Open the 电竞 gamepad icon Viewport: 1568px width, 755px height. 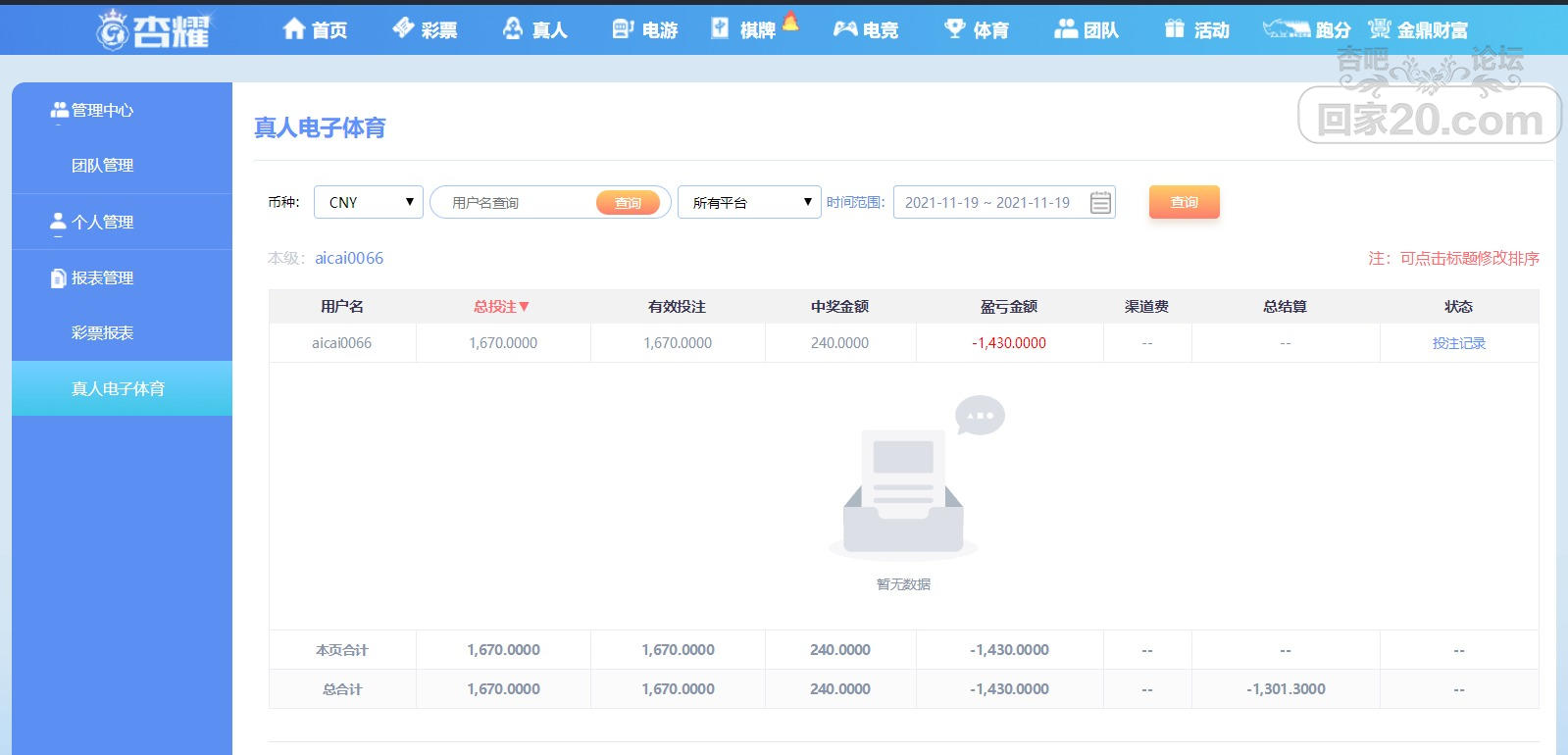(844, 29)
